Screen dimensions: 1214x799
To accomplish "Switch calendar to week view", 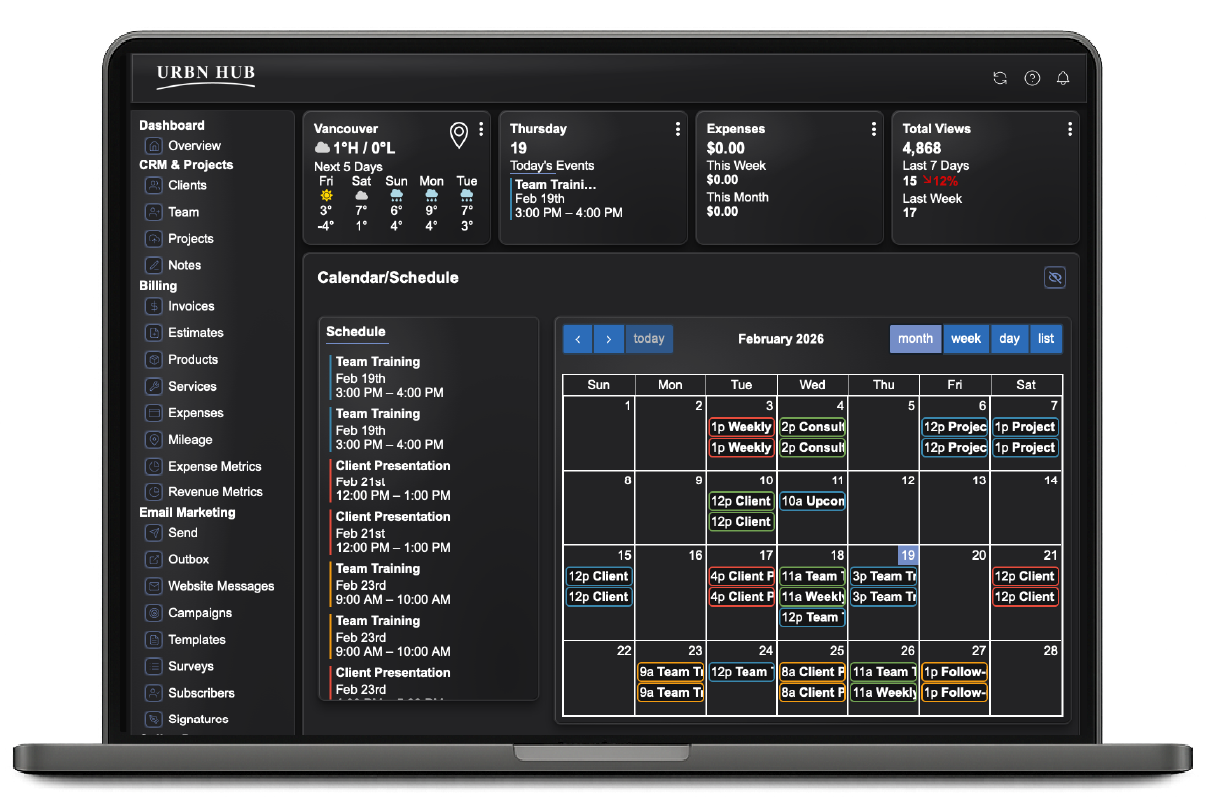I will point(965,339).
